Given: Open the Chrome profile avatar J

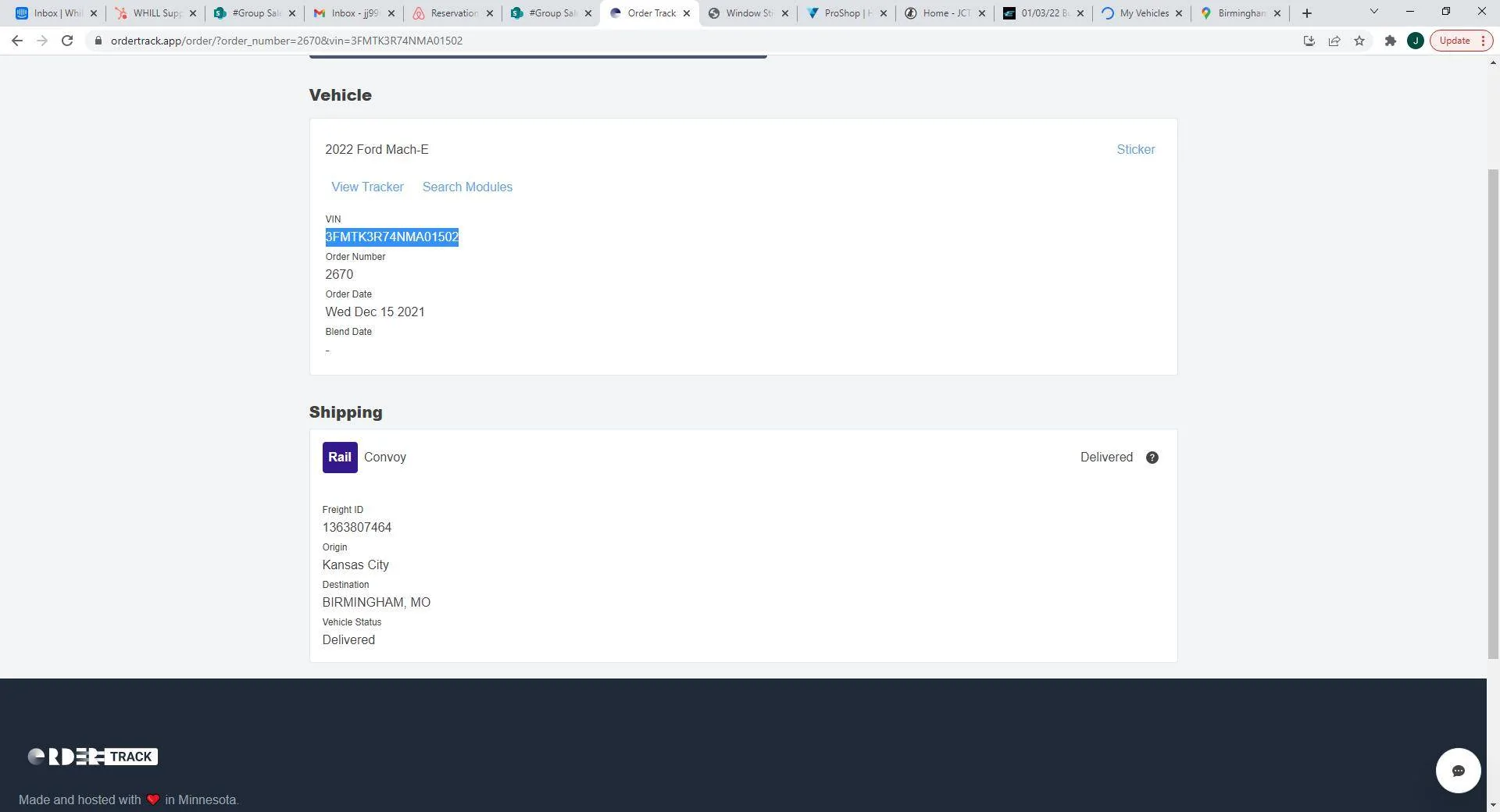Looking at the screenshot, I should [x=1416, y=41].
